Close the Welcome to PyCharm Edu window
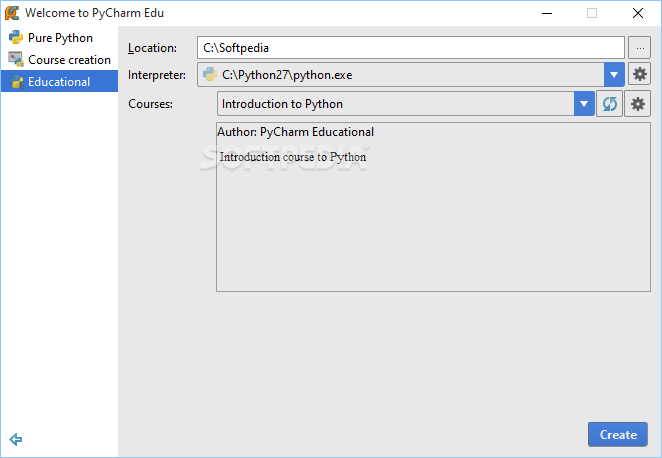This screenshot has height=458, width=662. [638, 13]
